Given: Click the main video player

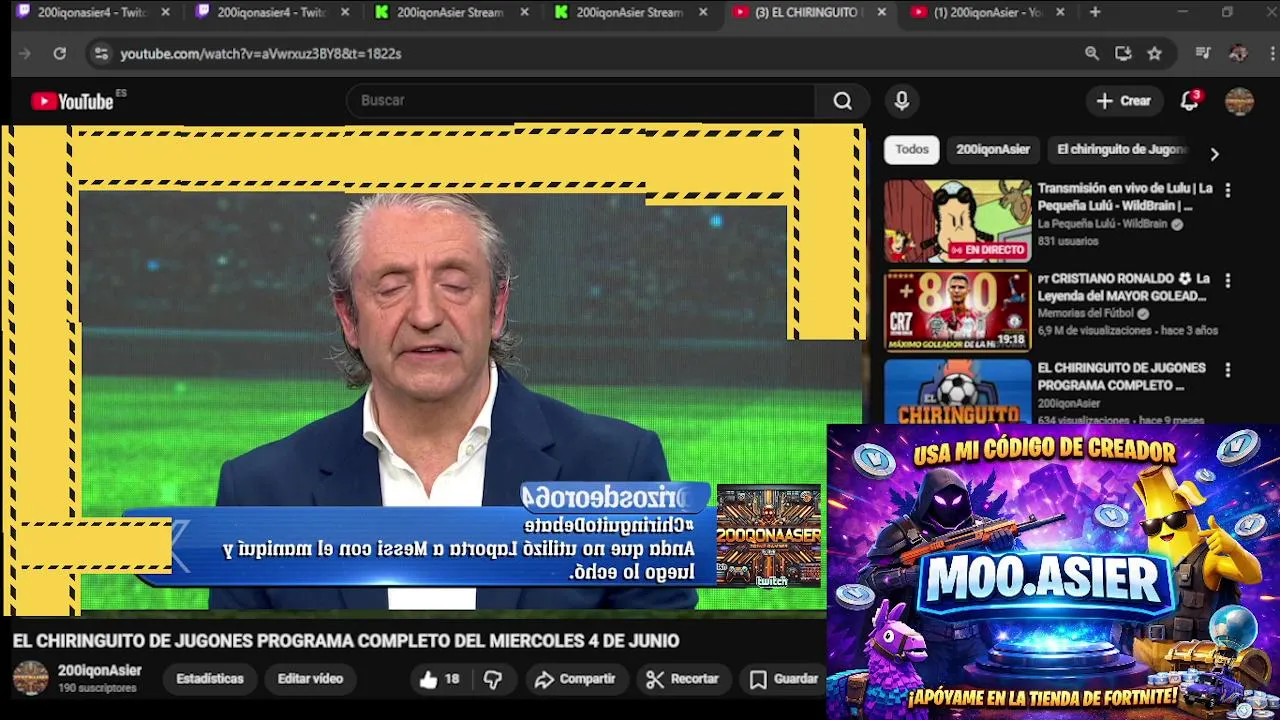Looking at the screenshot, I should pos(432,368).
